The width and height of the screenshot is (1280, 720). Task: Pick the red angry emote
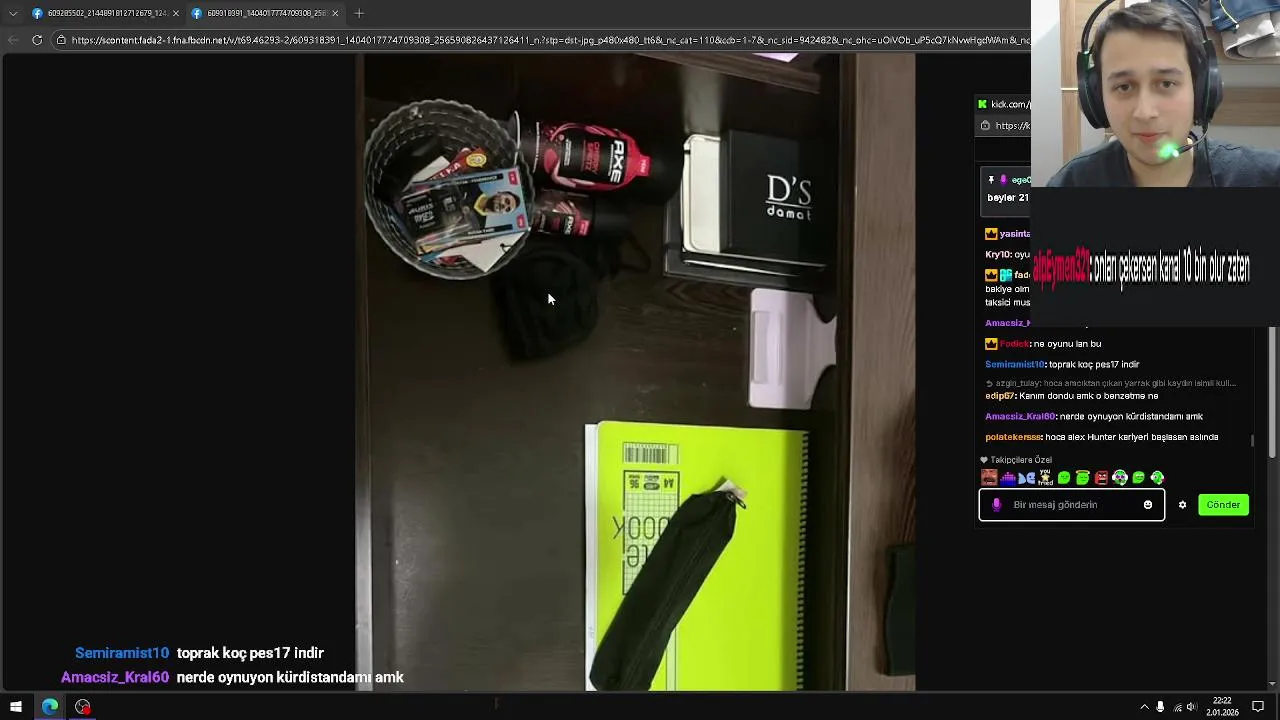[1101, 478]
